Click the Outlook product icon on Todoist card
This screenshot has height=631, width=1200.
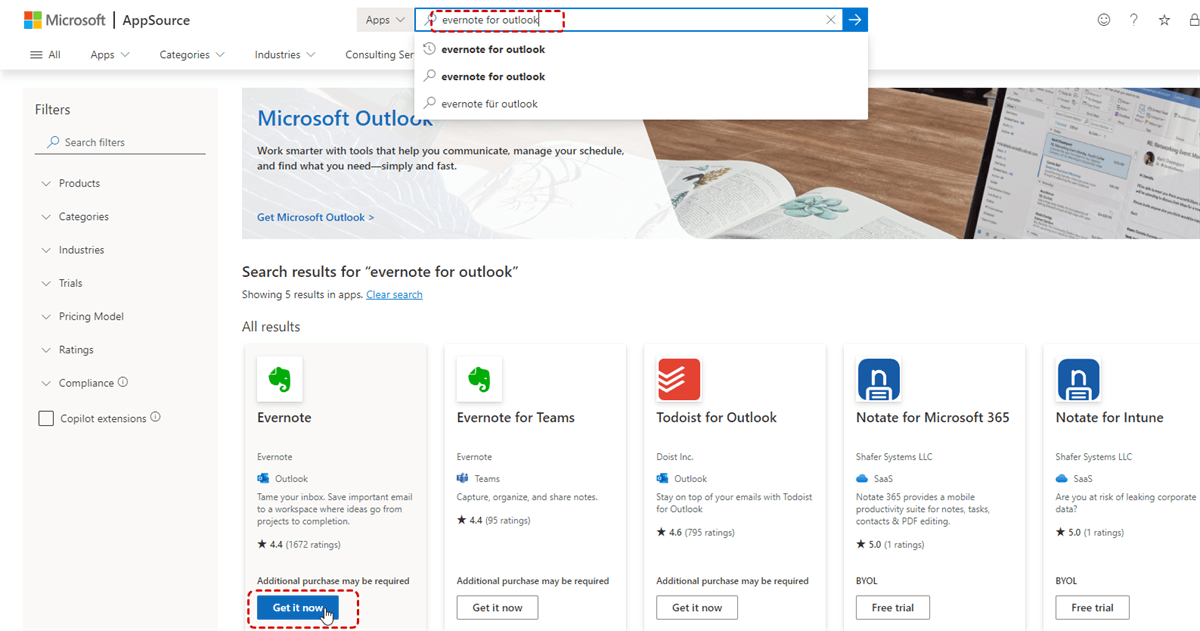[663, 478]
